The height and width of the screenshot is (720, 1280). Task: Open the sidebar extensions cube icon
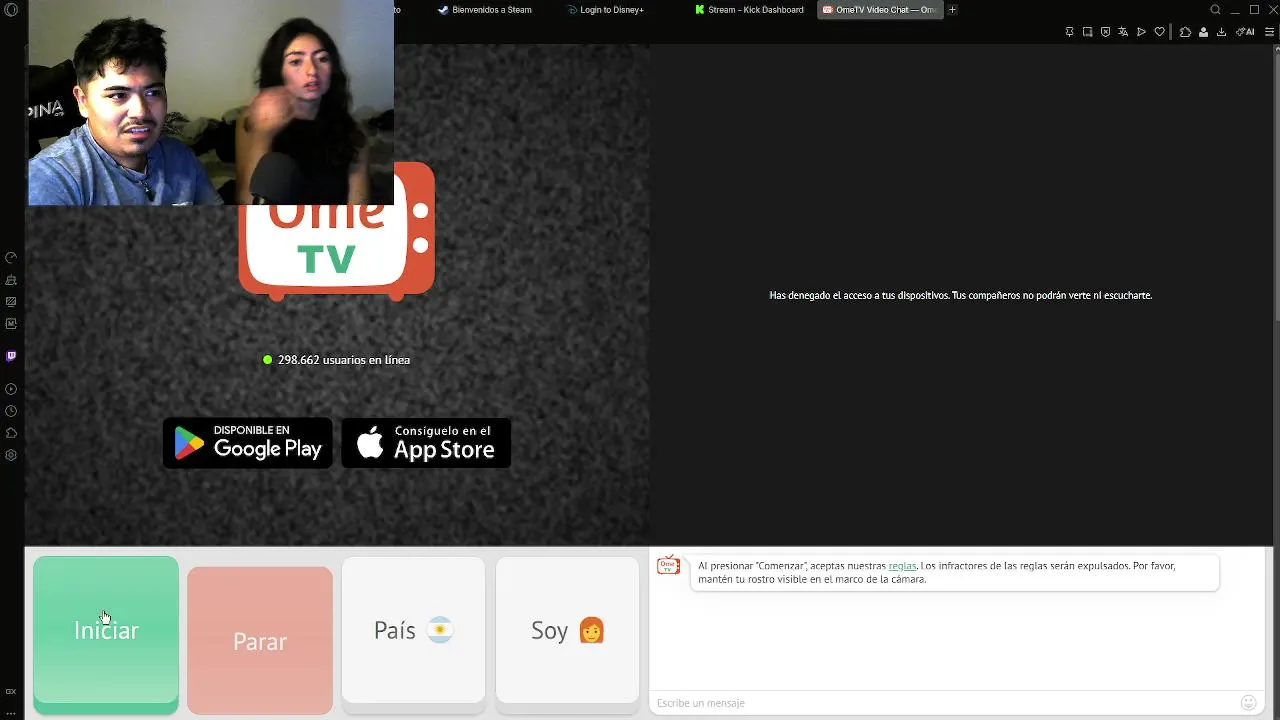(x=11, y=433)
